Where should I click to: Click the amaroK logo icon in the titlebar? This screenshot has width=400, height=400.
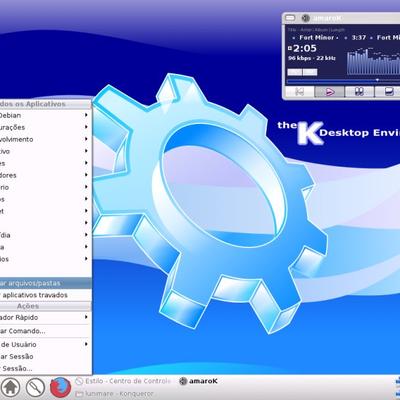[306, 18]
